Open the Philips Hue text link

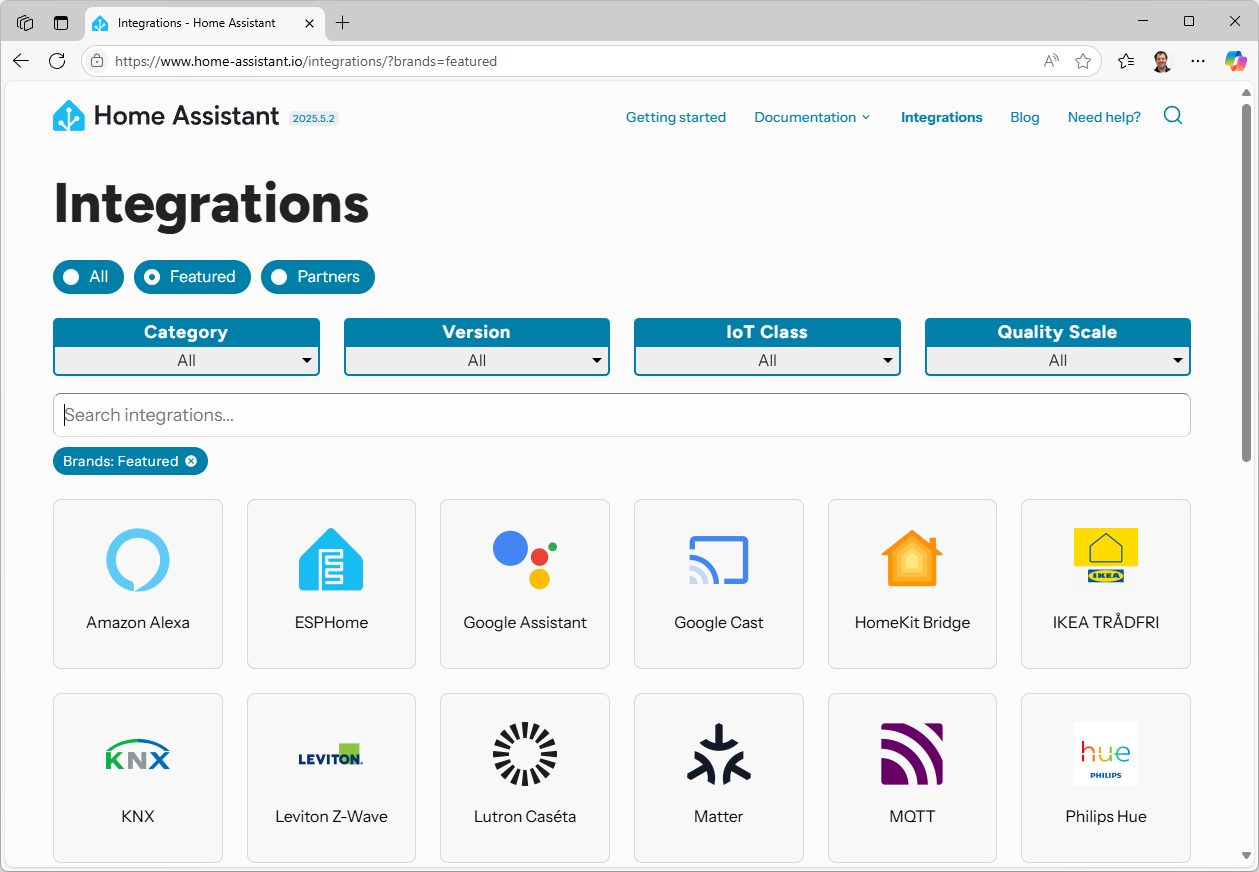[x=1106, y=816]
